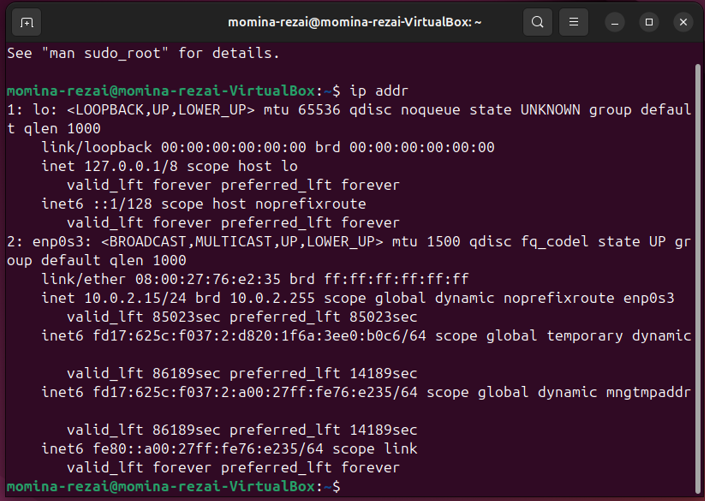Open a new terminal tab
The height and width of the screenshot is (501, 705).
(27, 22)
